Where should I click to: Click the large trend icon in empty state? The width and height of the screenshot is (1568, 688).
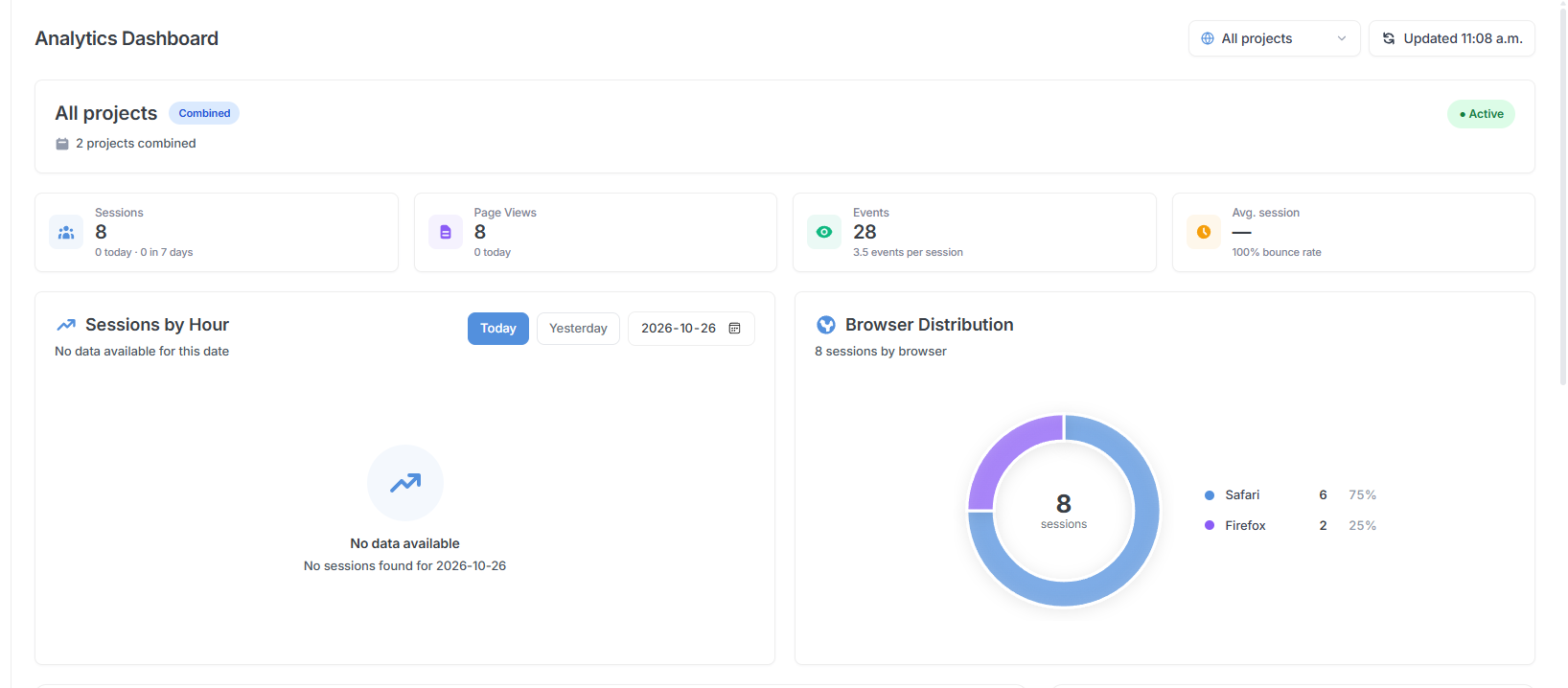(x=405, y=483)
